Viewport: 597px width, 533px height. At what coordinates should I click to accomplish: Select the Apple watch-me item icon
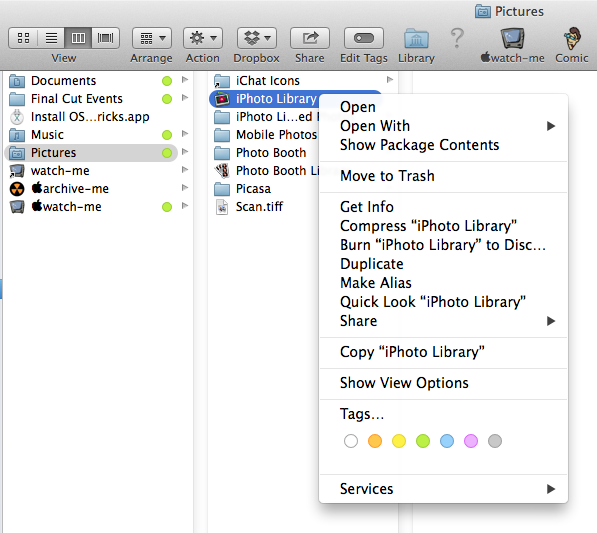(17, 207)
